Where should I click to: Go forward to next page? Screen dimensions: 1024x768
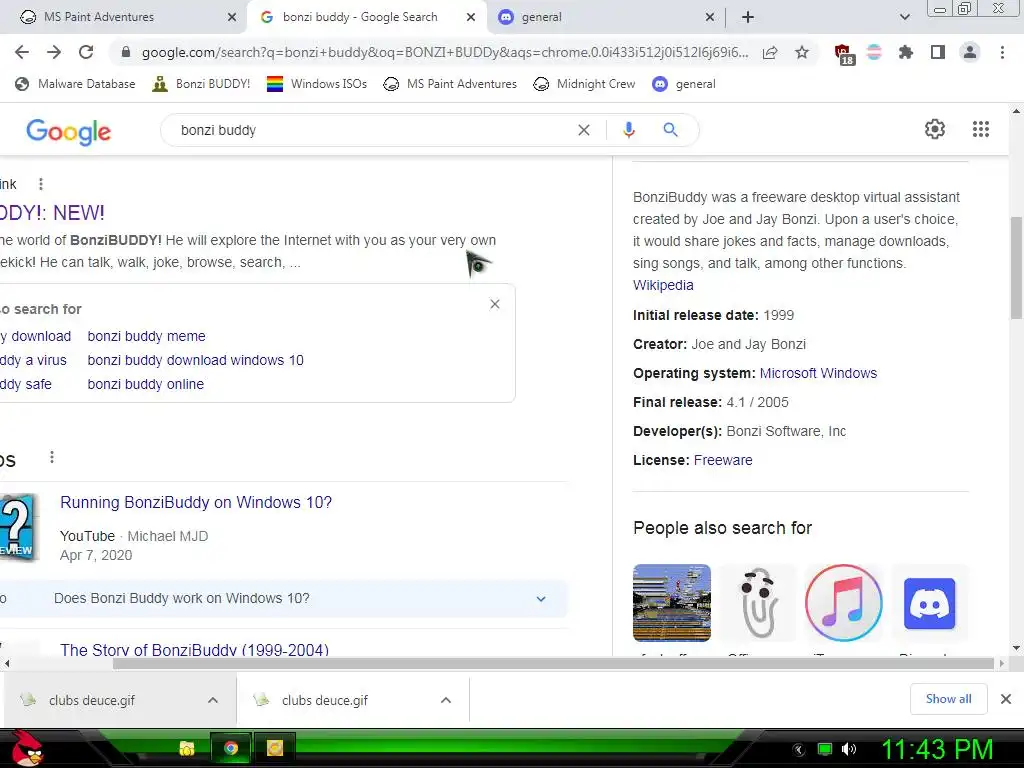(x=54, y=52)
